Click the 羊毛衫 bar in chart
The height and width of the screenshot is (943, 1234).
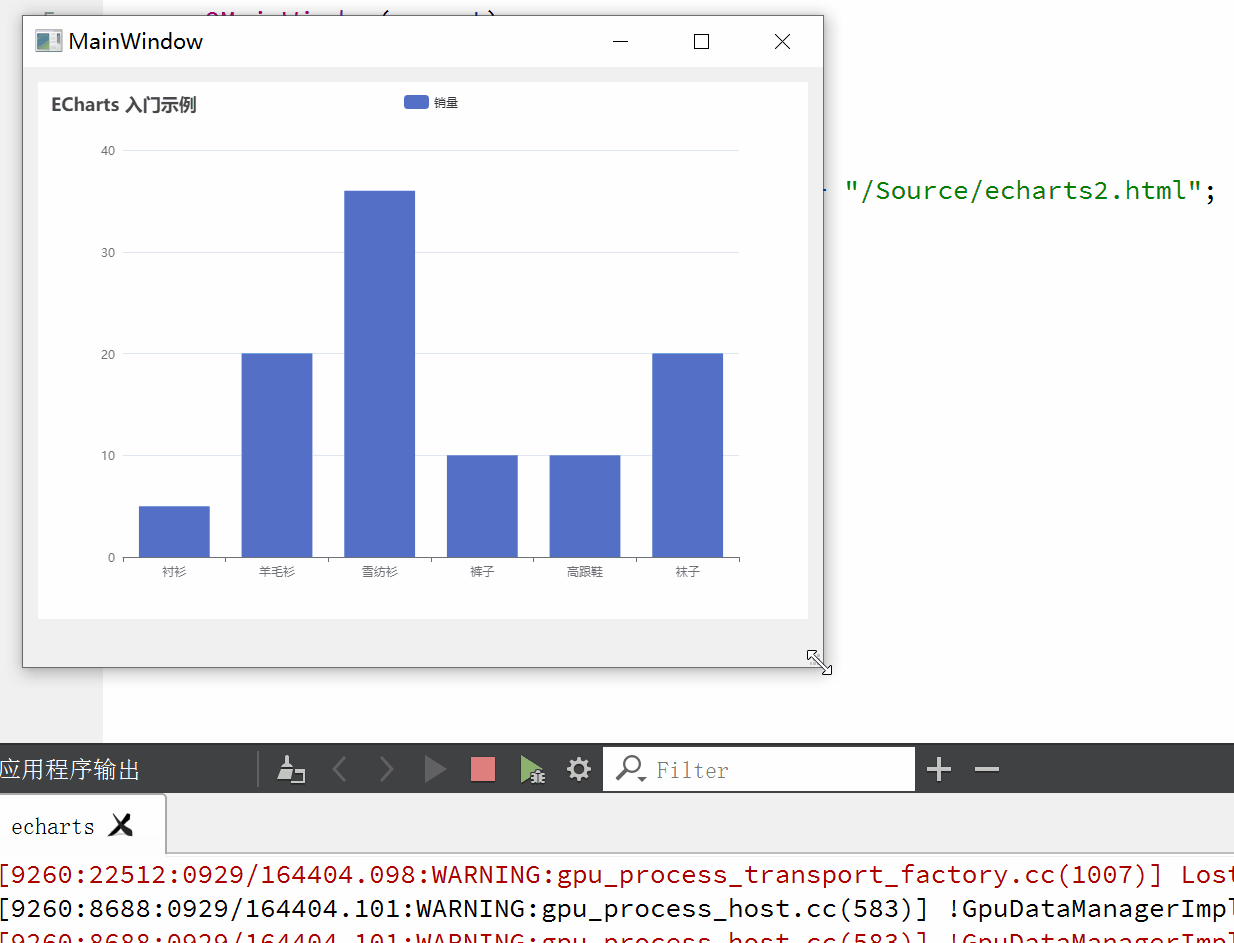point(277,455)
